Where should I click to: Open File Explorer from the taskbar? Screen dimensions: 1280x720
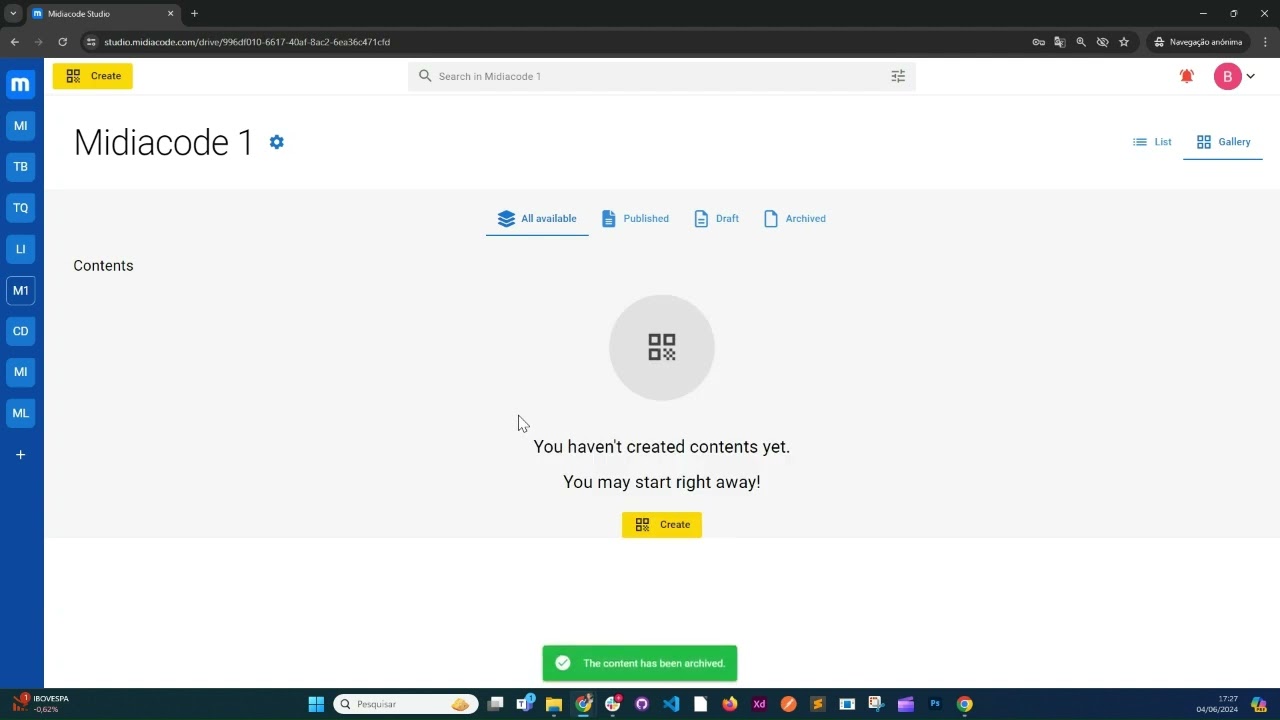point(554,704)
